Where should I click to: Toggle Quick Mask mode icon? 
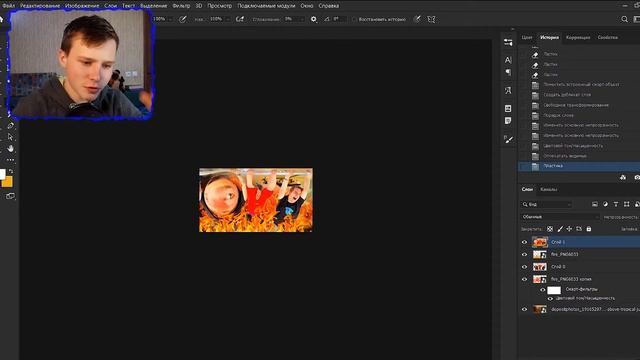tap(10, 196)
